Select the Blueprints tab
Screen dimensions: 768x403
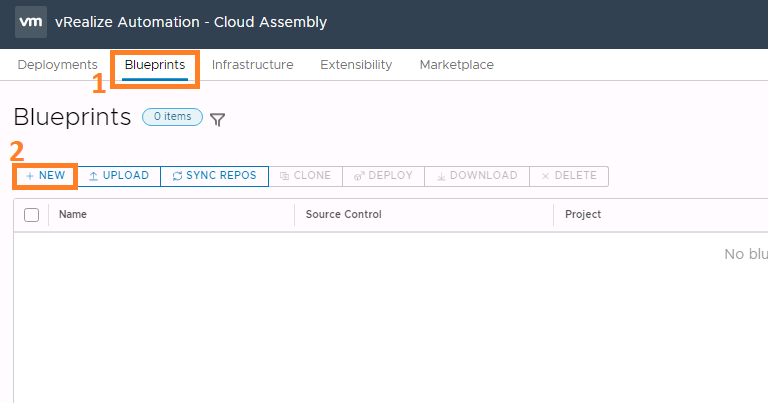[155, 65]
